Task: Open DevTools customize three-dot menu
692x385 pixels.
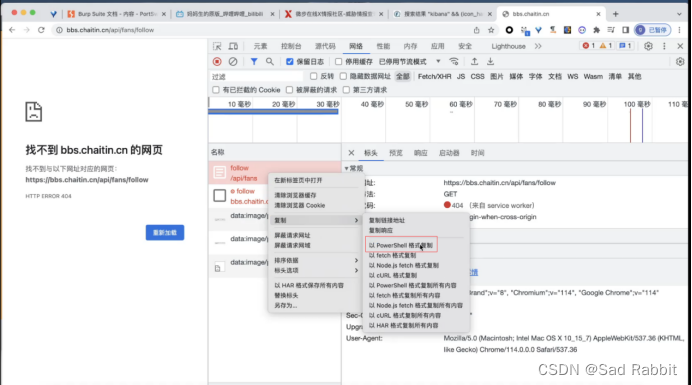Action: (x=664, y=46)
